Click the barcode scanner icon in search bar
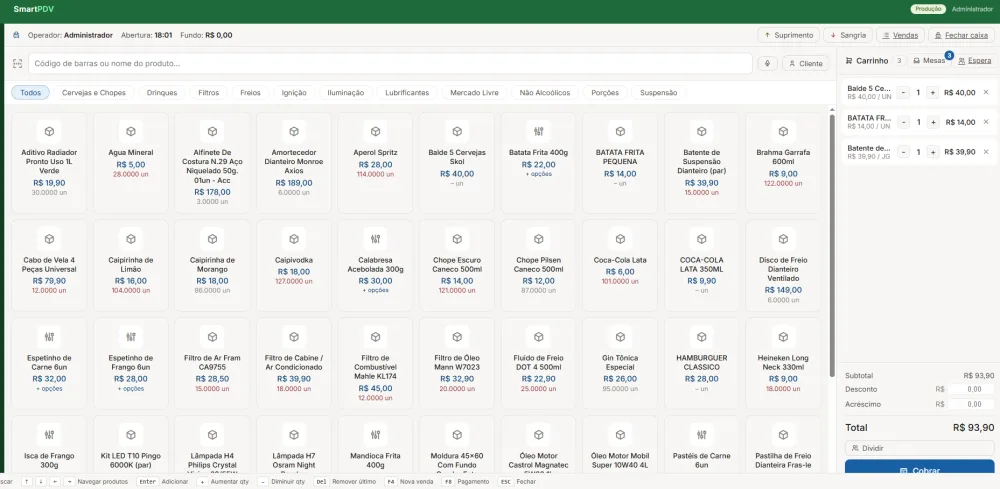1000x489 pixels. tap(17, 64)
